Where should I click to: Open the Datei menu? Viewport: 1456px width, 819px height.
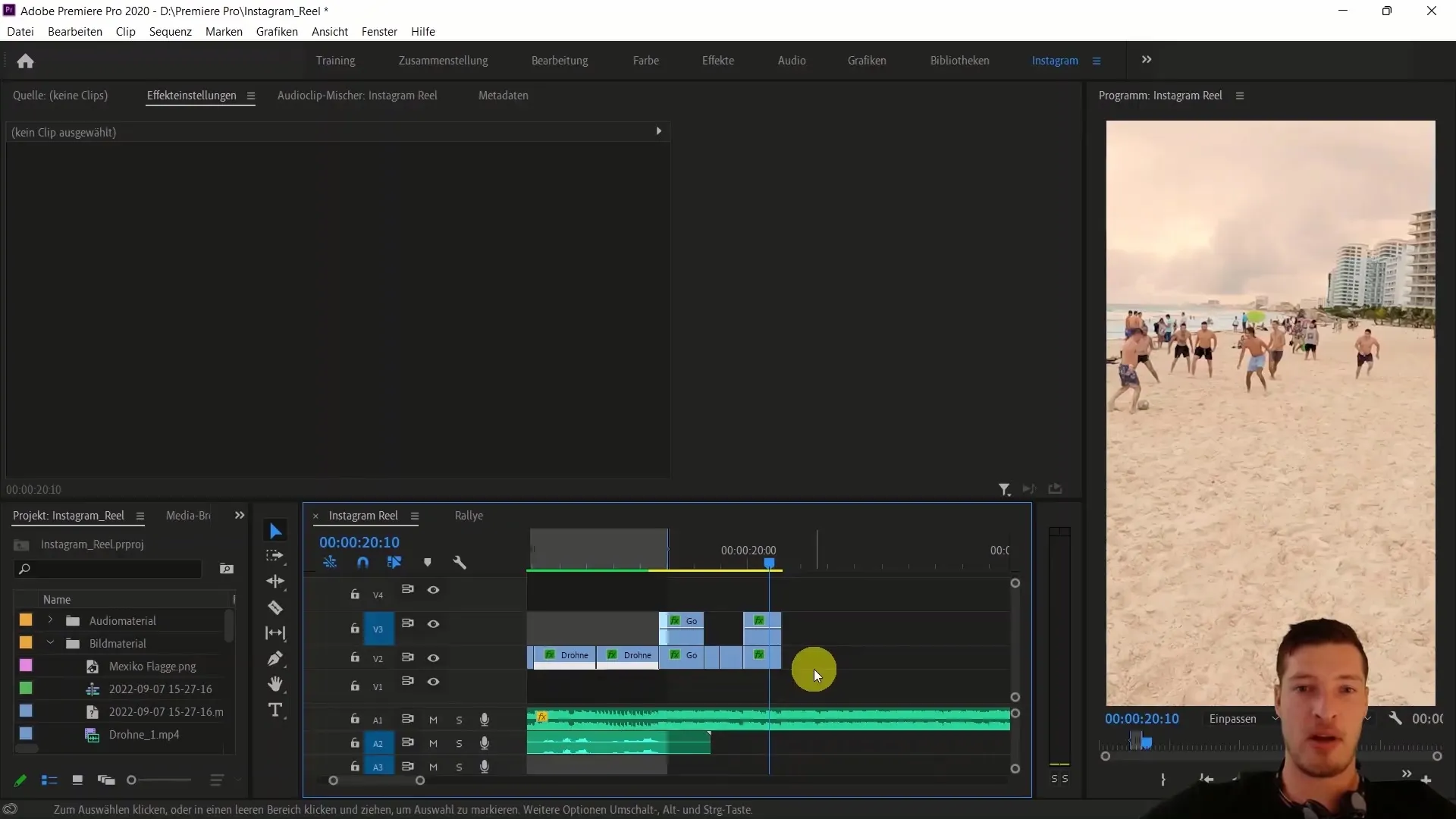click(x=20, y=32)
